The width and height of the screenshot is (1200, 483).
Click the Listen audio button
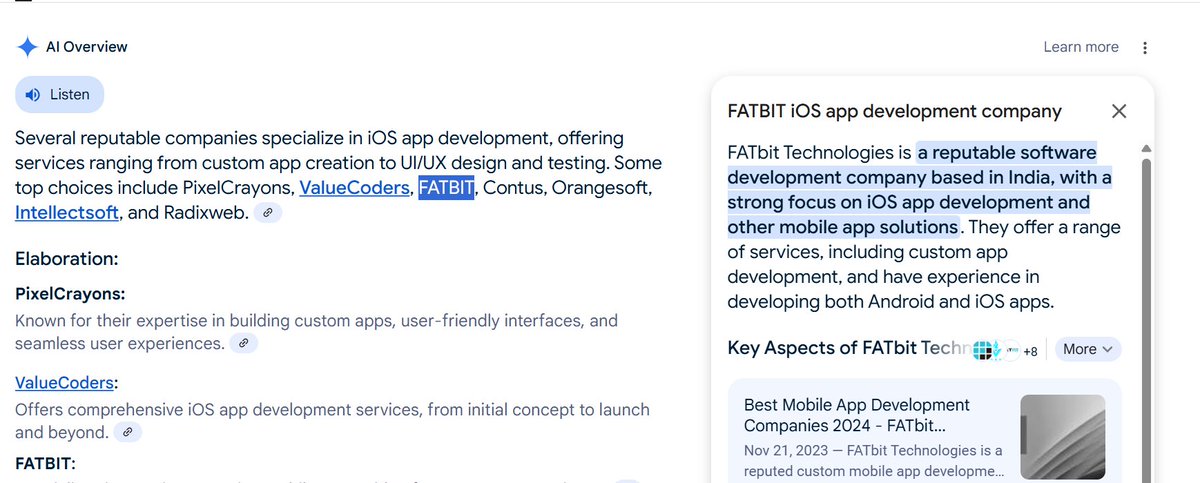pyautogui.click(x=59, y=94)
